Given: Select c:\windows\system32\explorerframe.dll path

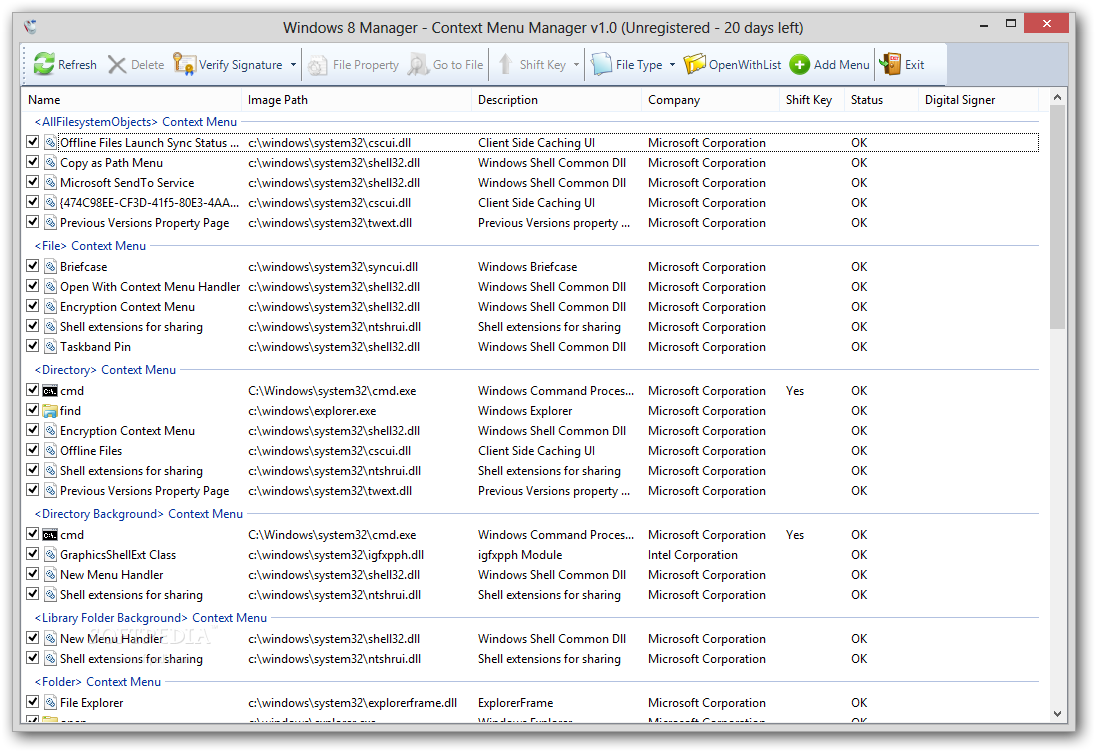Looking at the screenshot, I should 352,703.
